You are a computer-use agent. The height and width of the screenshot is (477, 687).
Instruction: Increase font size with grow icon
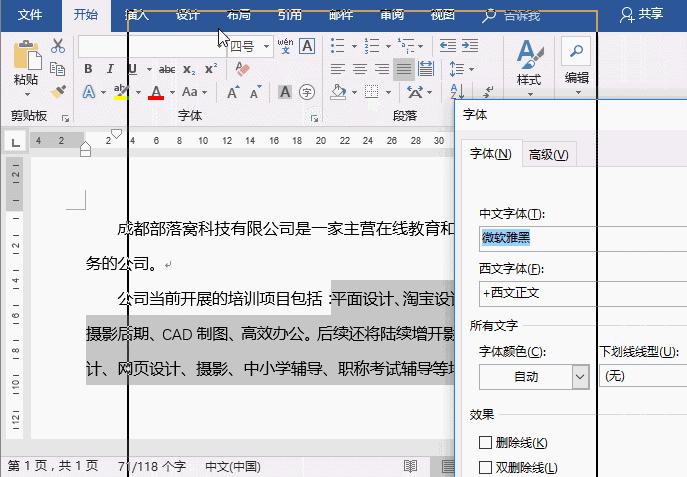[x=233, y=92]
